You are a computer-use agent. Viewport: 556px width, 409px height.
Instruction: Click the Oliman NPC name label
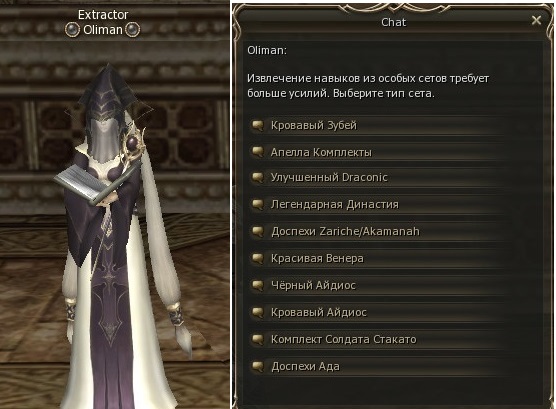[103, 30]
